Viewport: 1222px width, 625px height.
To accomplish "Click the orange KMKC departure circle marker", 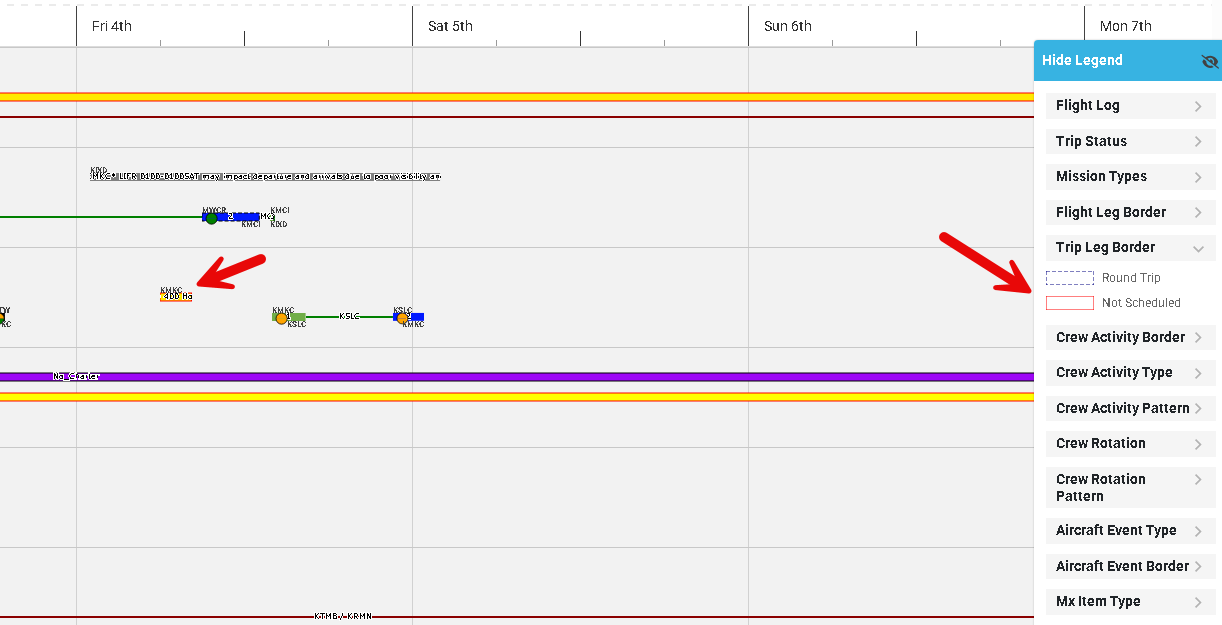I will point(281,319).
